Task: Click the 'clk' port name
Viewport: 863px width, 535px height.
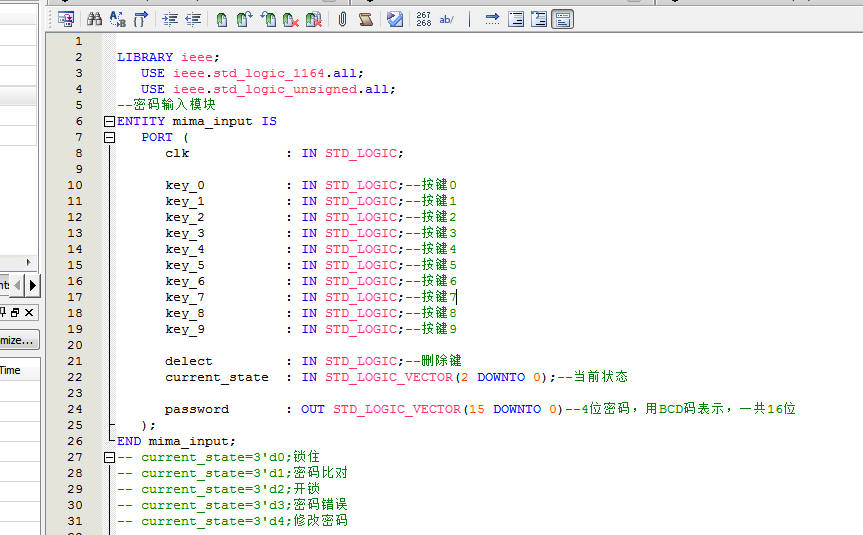Action: tap(177, 153)
